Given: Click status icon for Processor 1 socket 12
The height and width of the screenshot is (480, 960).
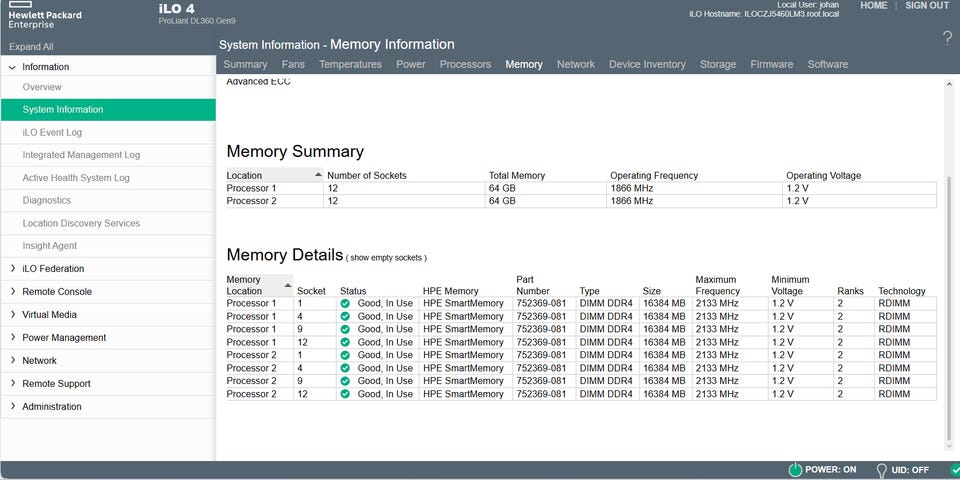Looking at the screenshot, I should (345, 342).
